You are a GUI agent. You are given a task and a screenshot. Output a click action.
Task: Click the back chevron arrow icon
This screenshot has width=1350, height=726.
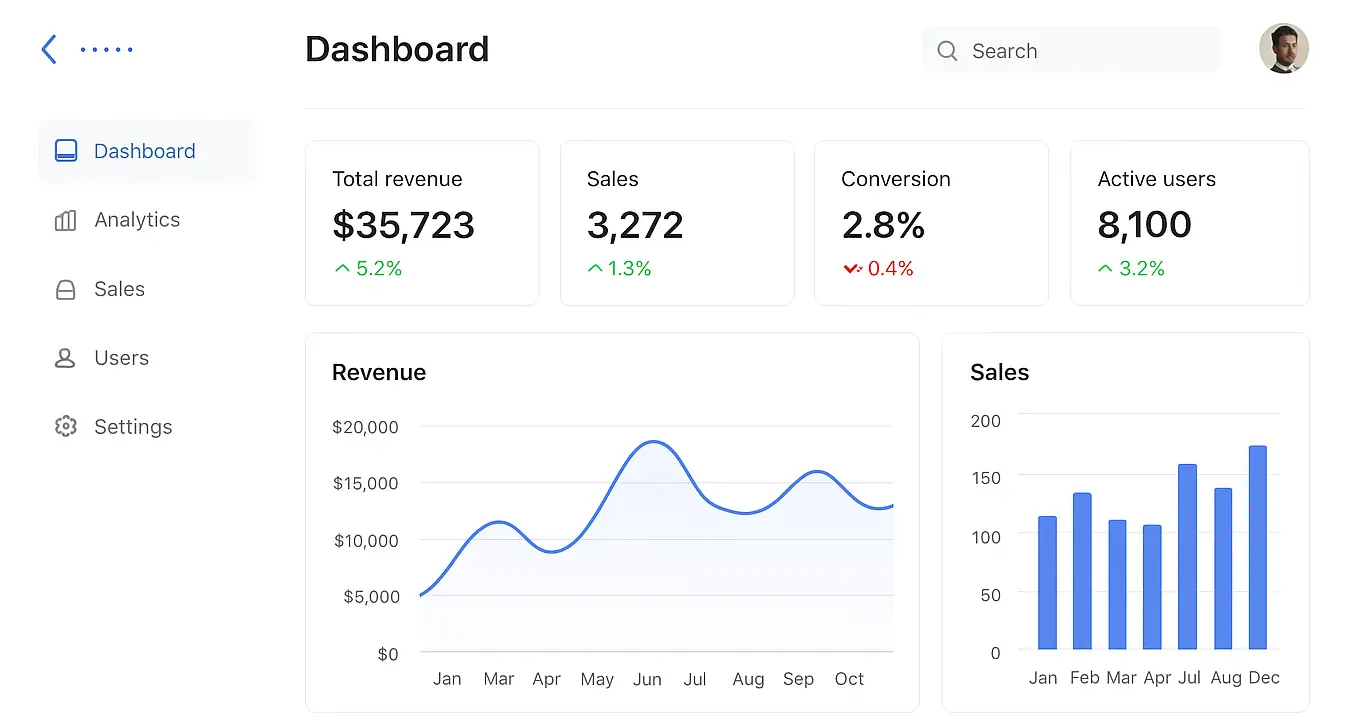pyautogui.click(x=49, y=49)
